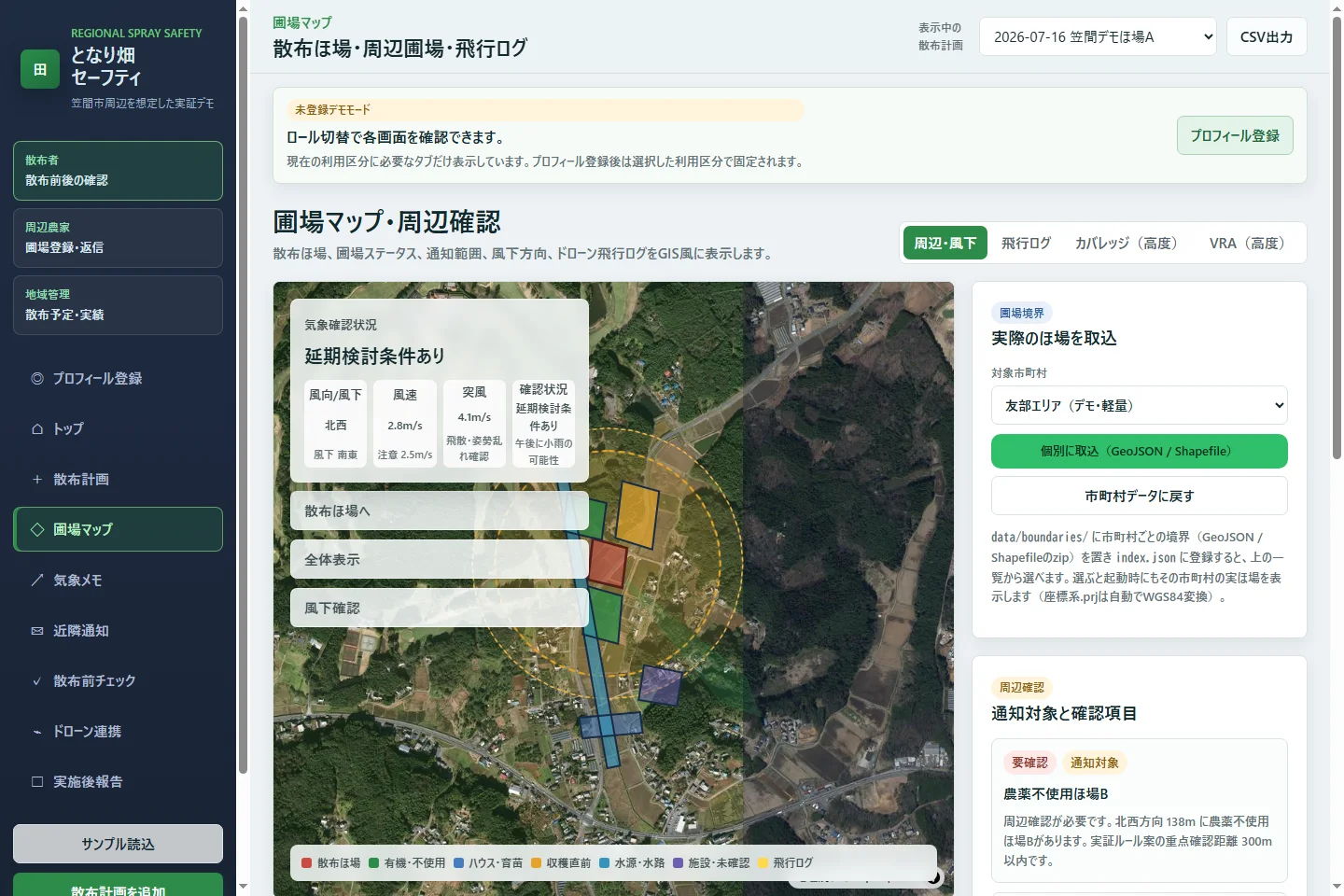Click the green 田 app logo icon
The height and width of the screenshot is (896, 1344).
click(x=40, y=69)
